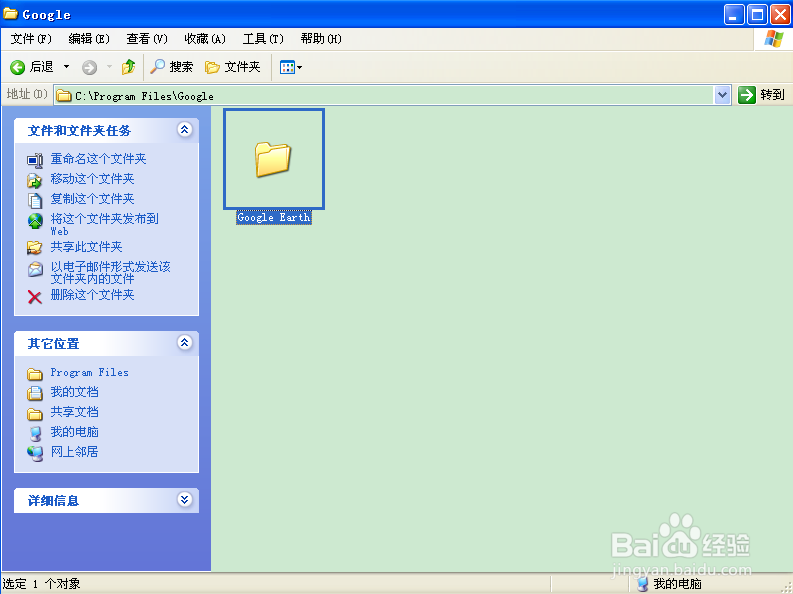Click 将这个文件夹发布到 Web link
This screenshot has width=793, height=594.
click(x=105, y=224)
